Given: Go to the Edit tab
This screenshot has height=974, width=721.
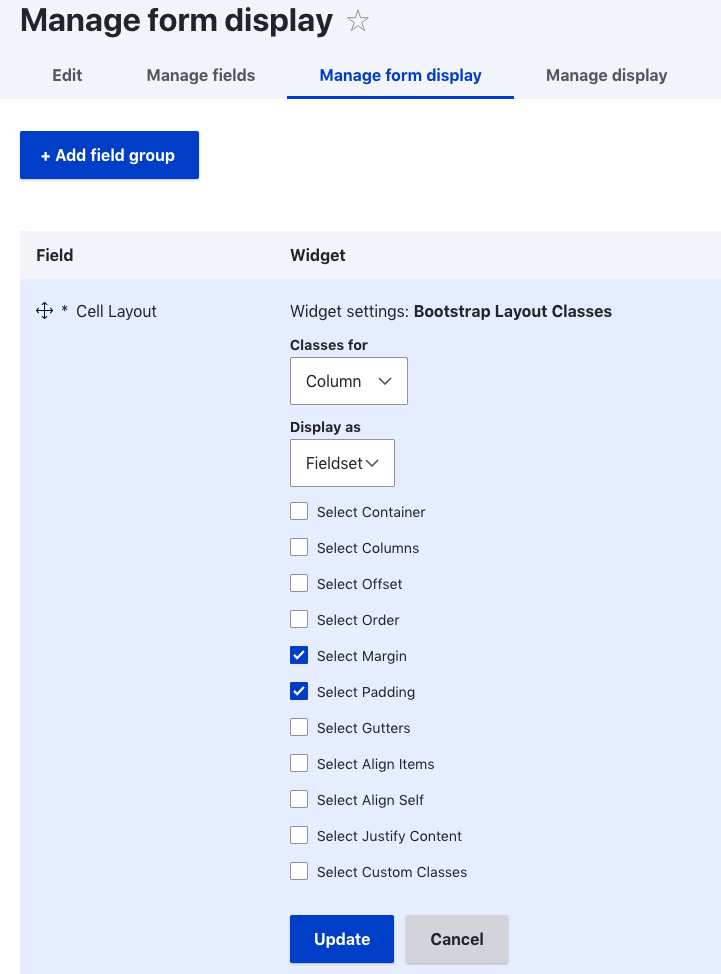Looking at the screenshot, I should 67,75.
